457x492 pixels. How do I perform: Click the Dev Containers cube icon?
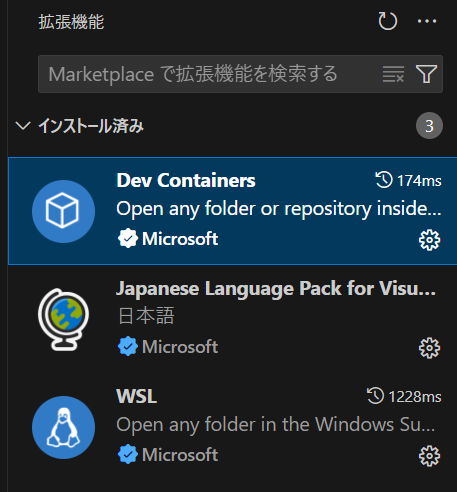click(x=63, y=211)
